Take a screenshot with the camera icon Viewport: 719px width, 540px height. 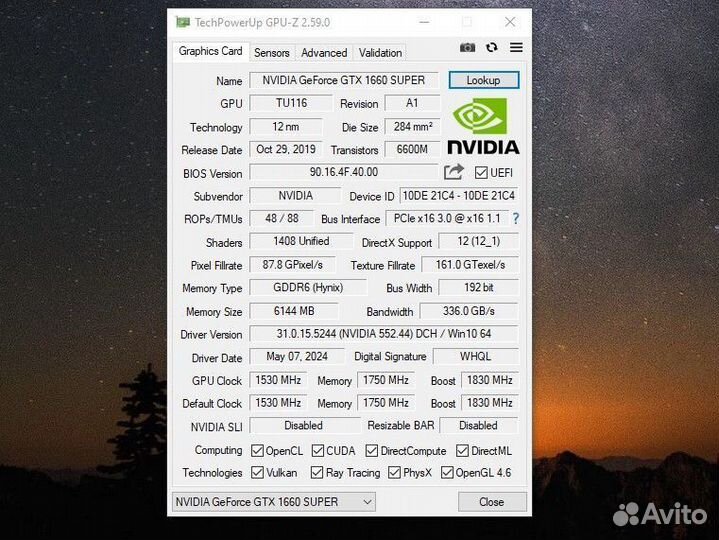467,48
